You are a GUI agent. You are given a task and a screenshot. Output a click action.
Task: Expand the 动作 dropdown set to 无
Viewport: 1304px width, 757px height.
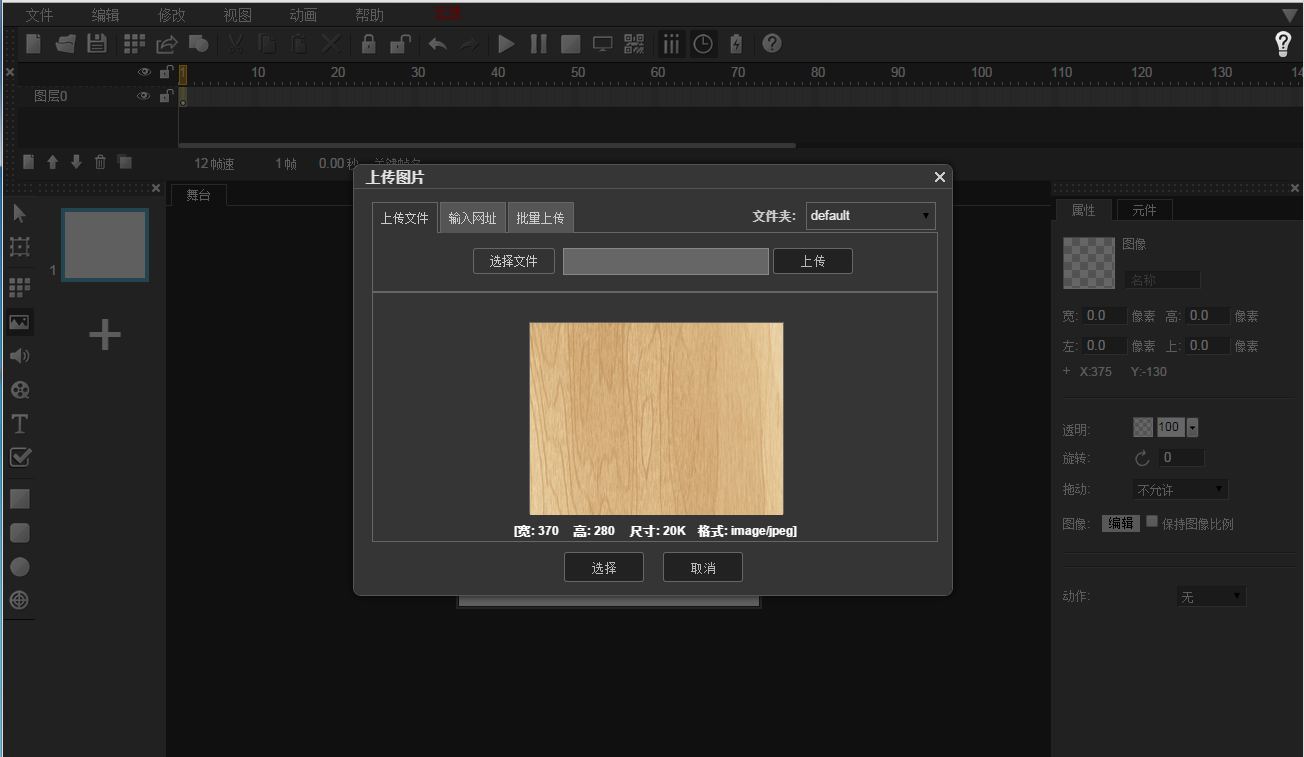(1211, 597)
